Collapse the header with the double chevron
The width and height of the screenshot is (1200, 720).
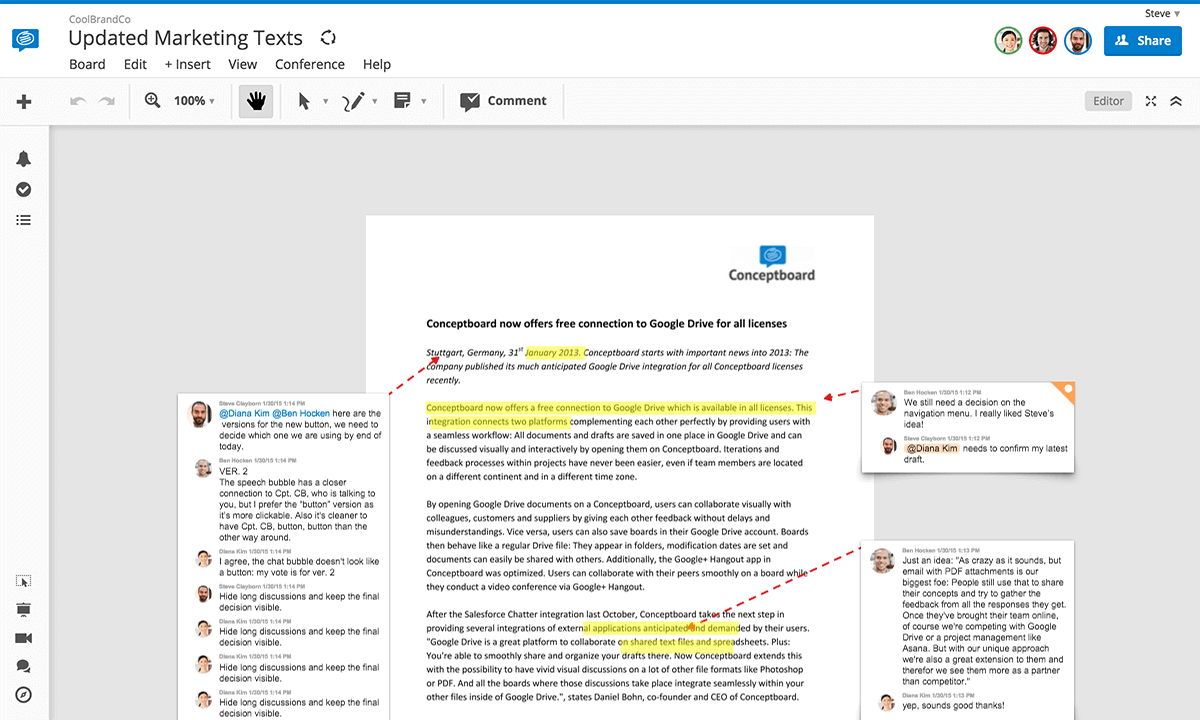coord(1176,101)
